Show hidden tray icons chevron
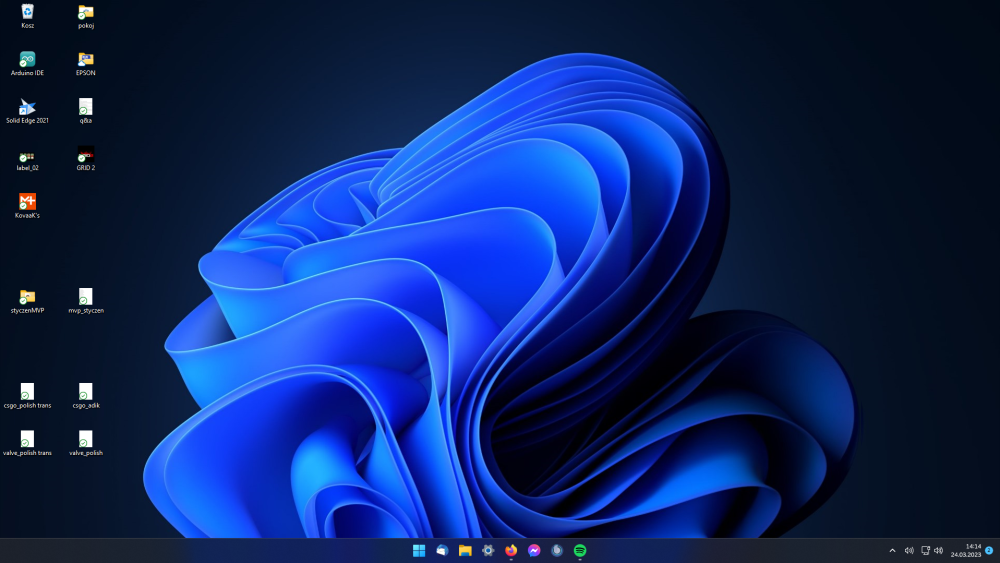This screenshot has width=1000, height=563. click(x=892, y=550)
